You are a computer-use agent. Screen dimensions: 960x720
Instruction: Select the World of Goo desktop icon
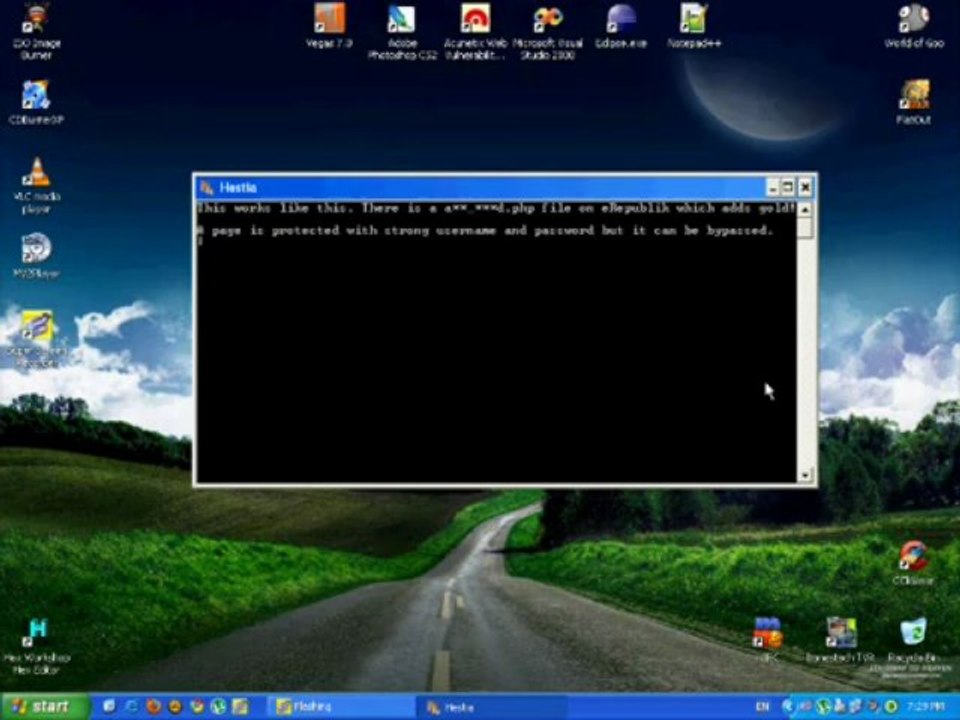[913, 26]
